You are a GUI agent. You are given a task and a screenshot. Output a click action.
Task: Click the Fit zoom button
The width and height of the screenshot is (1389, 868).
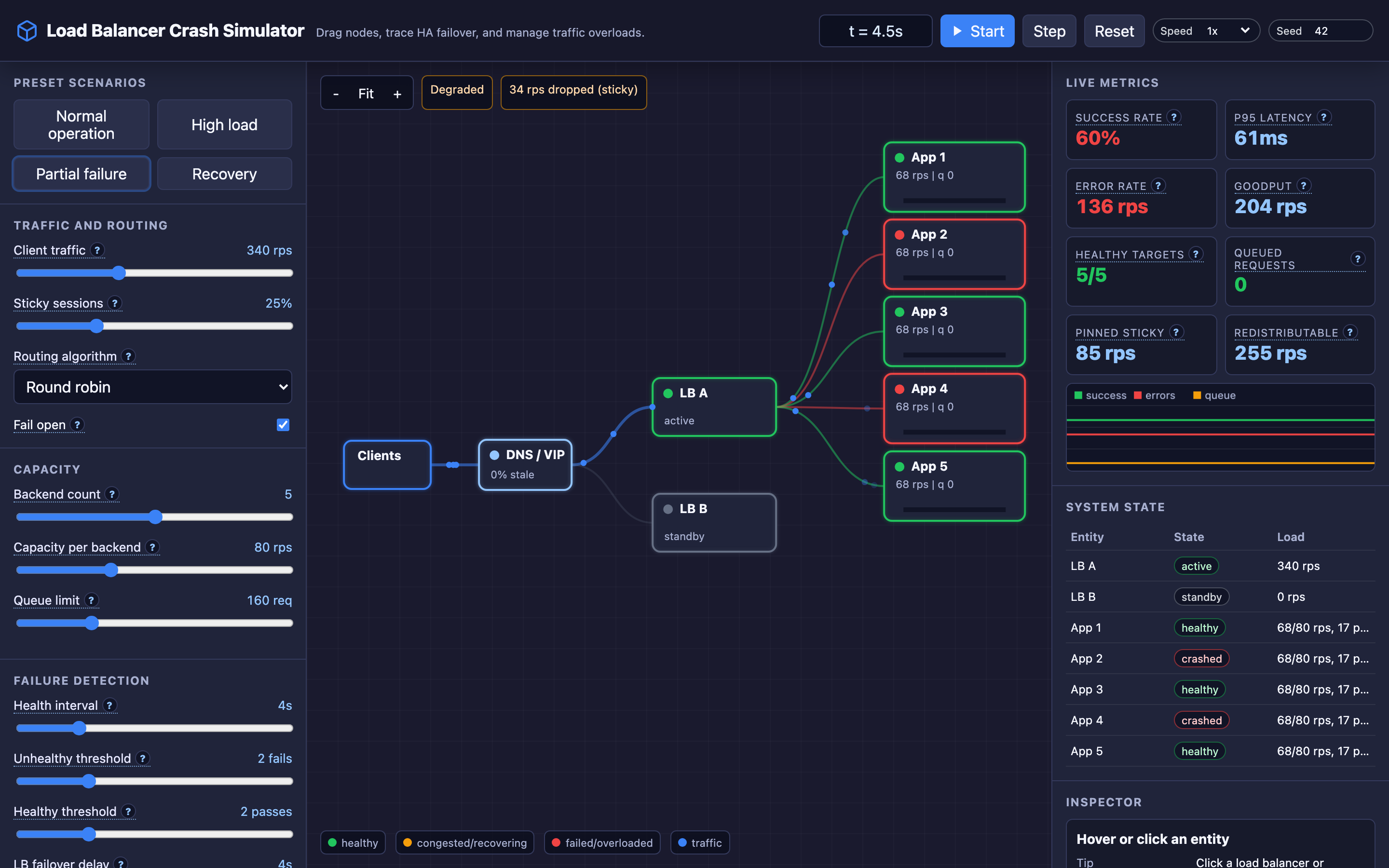366,94
